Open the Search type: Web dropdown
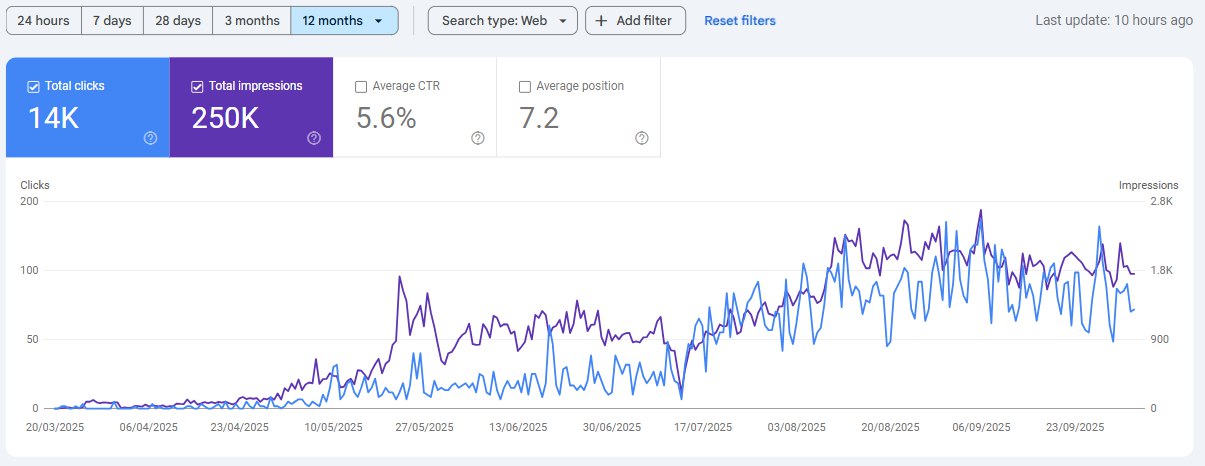 tap(502, 20)
